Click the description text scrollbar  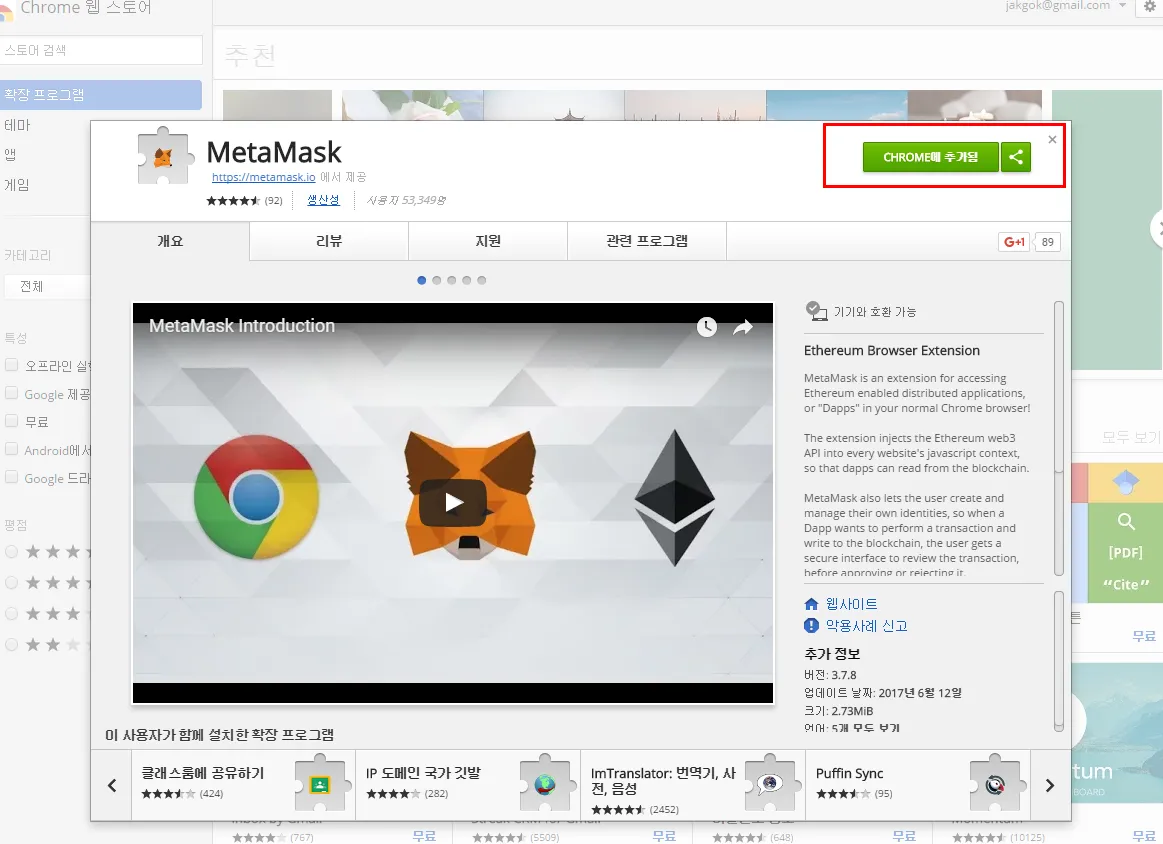(x=1058, y=438)
